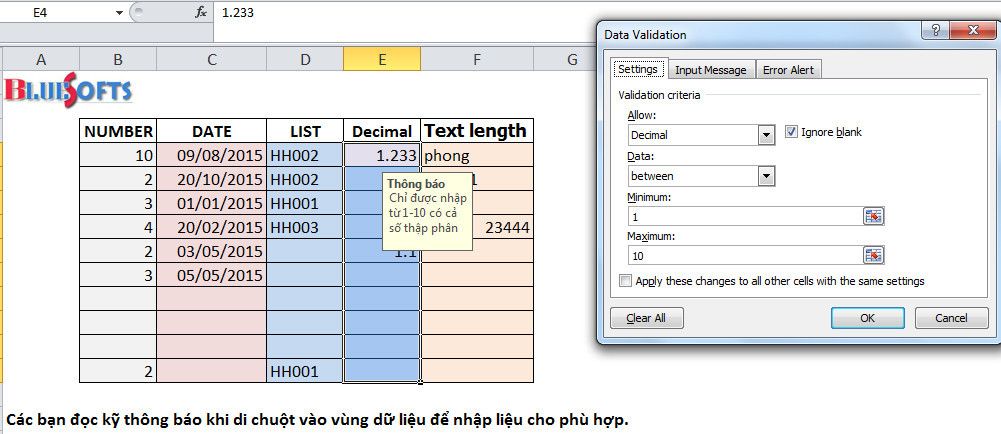Expand the Name Box dropdown arrow
This screenshot has width=1001, height=434.
pyautogui.click(x=119, y=13)
